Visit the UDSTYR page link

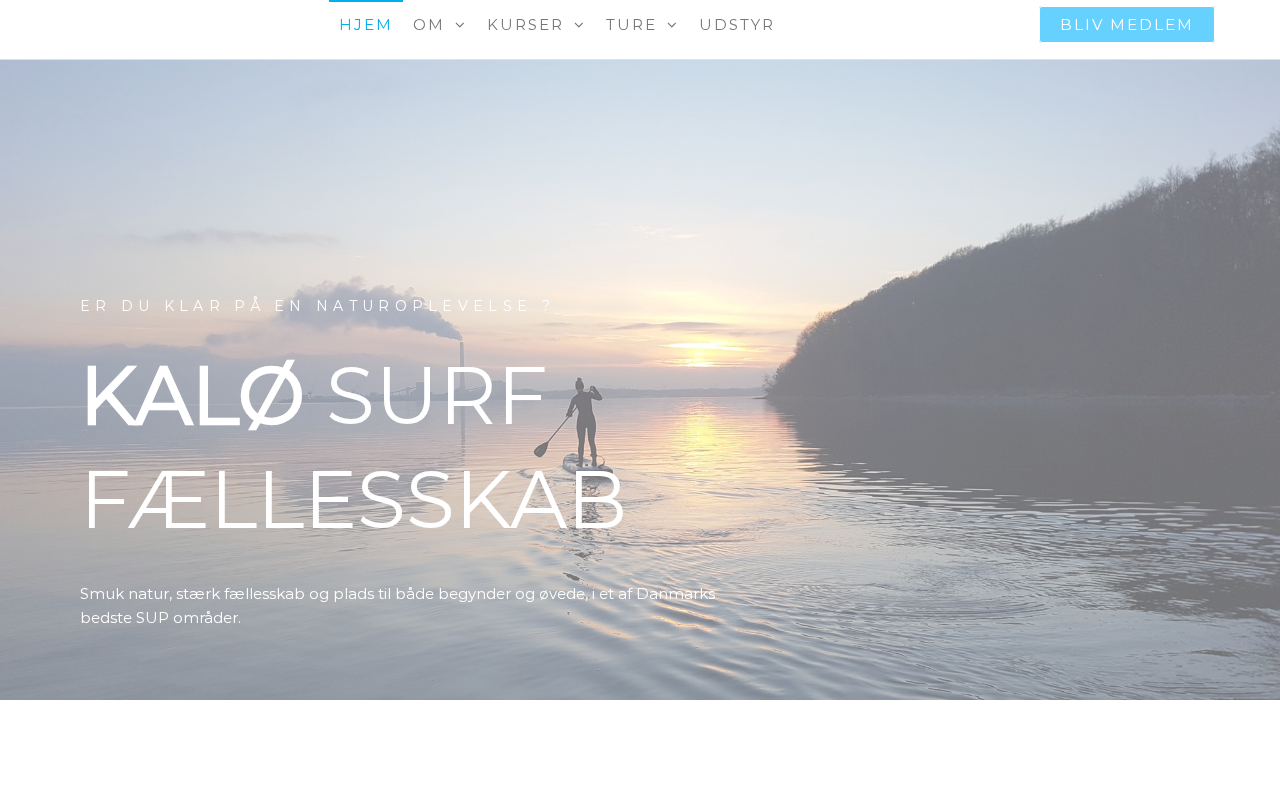[x=737, y=25]
